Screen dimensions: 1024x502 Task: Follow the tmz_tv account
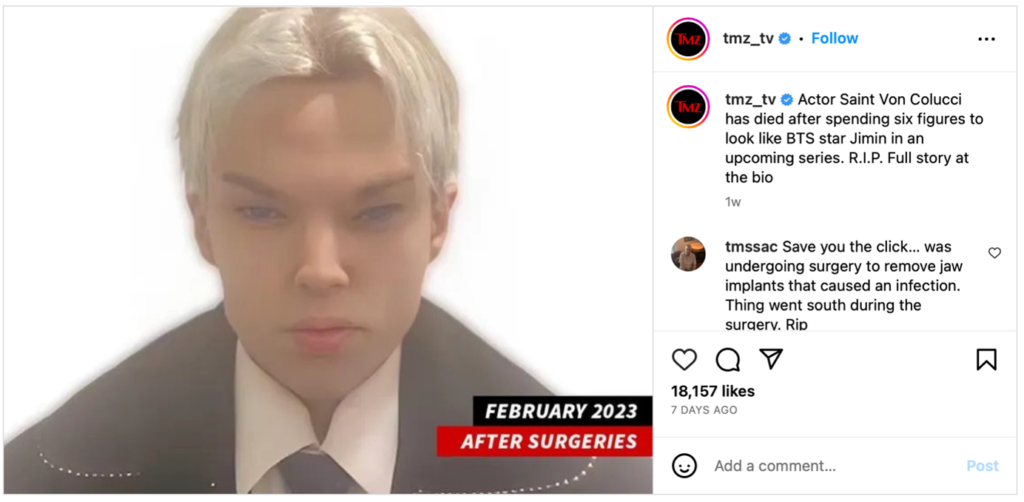tap(835, 39)
